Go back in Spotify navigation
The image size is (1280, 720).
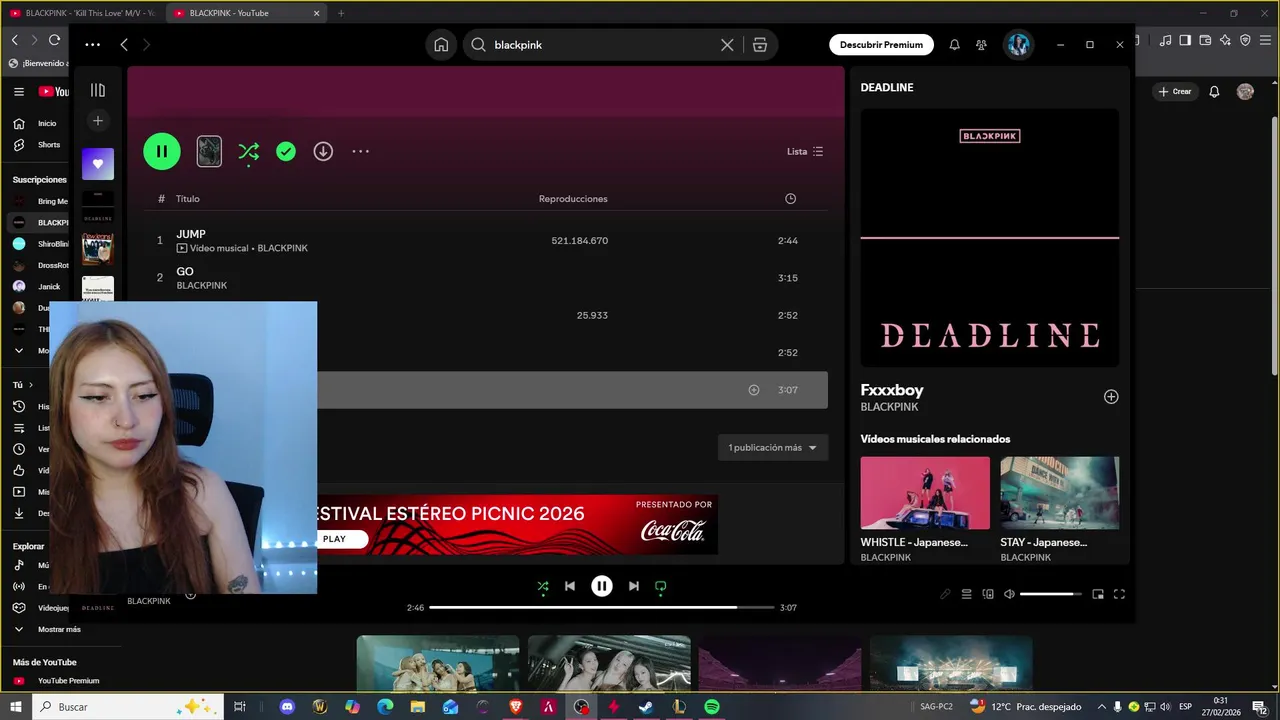[124, 45]
